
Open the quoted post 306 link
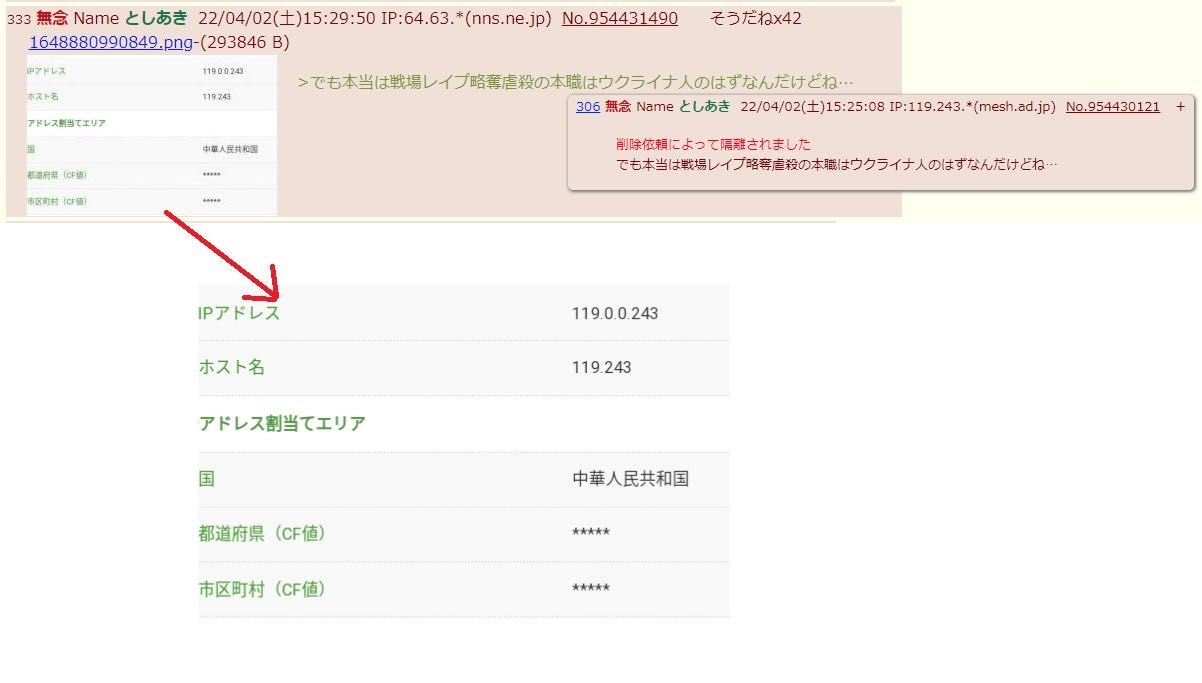pyautogui.click(x=587, y=106)
